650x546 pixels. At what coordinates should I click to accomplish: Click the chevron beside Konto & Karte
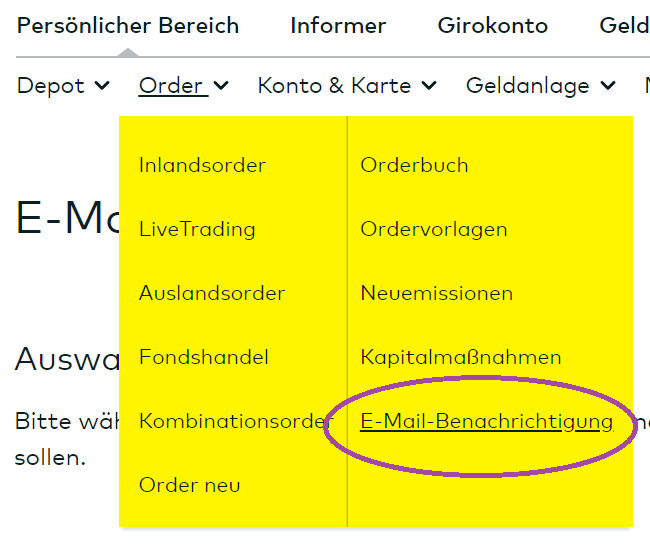(x=428, y=87)
